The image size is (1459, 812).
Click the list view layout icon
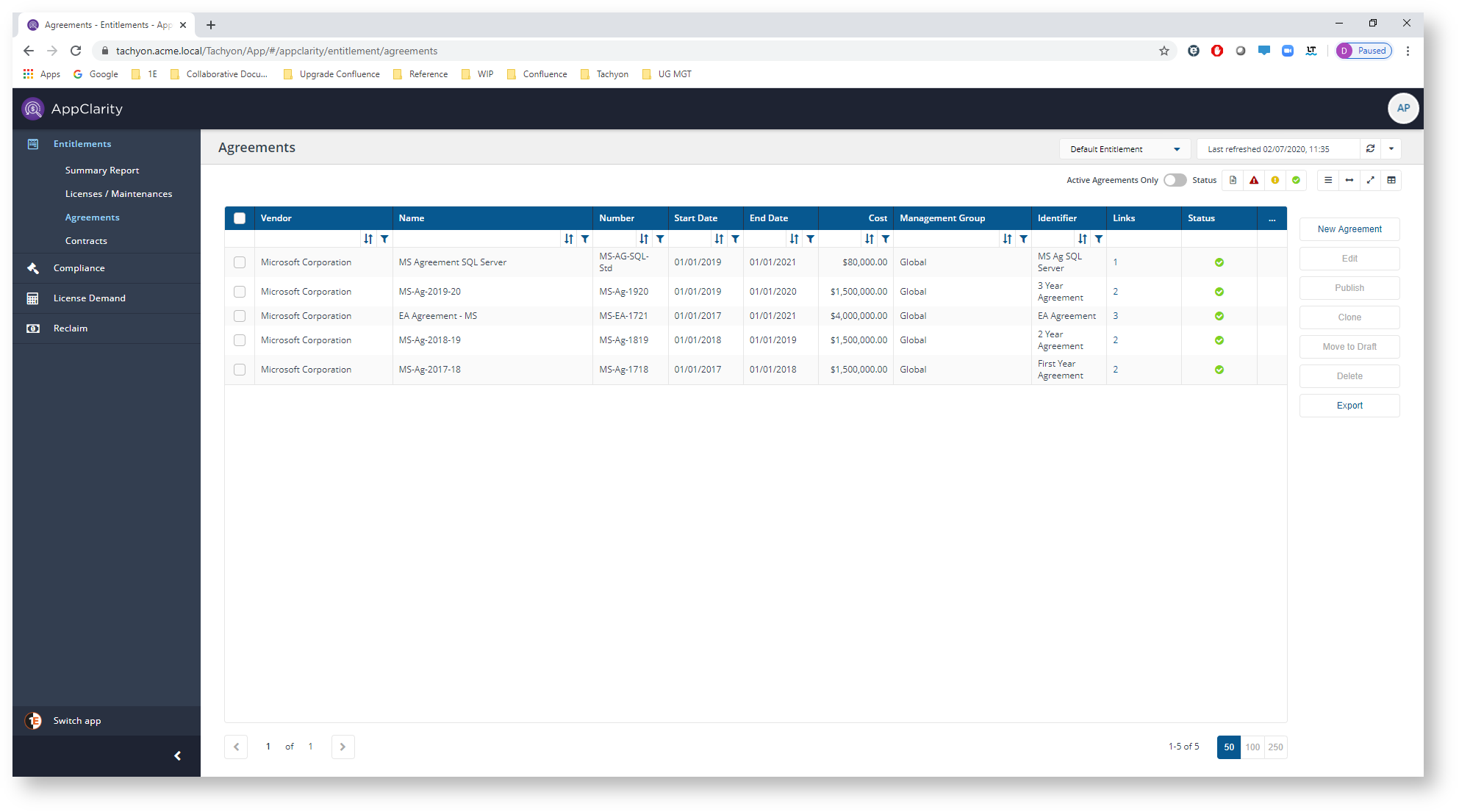point(1328,180)
